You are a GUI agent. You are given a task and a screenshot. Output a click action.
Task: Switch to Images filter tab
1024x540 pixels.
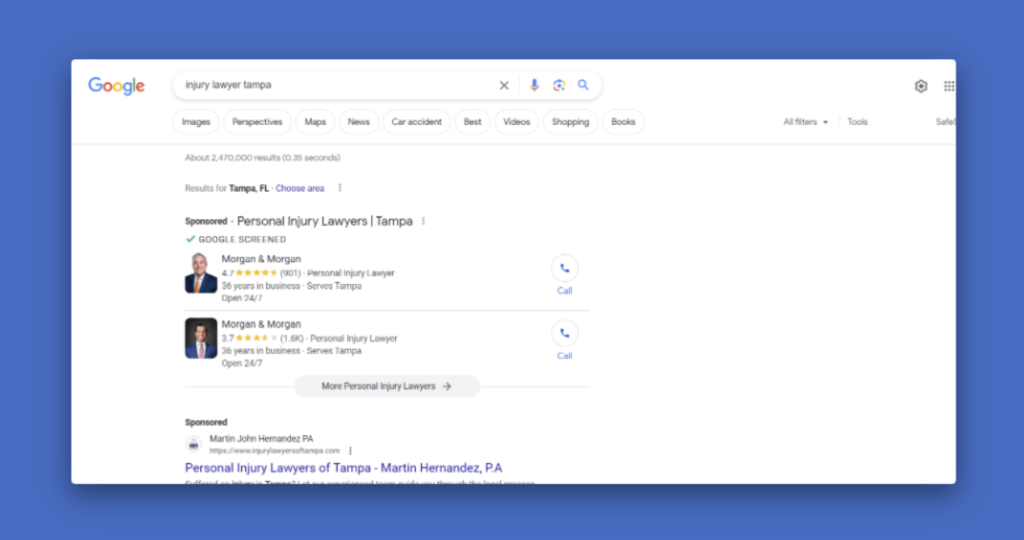196,122
